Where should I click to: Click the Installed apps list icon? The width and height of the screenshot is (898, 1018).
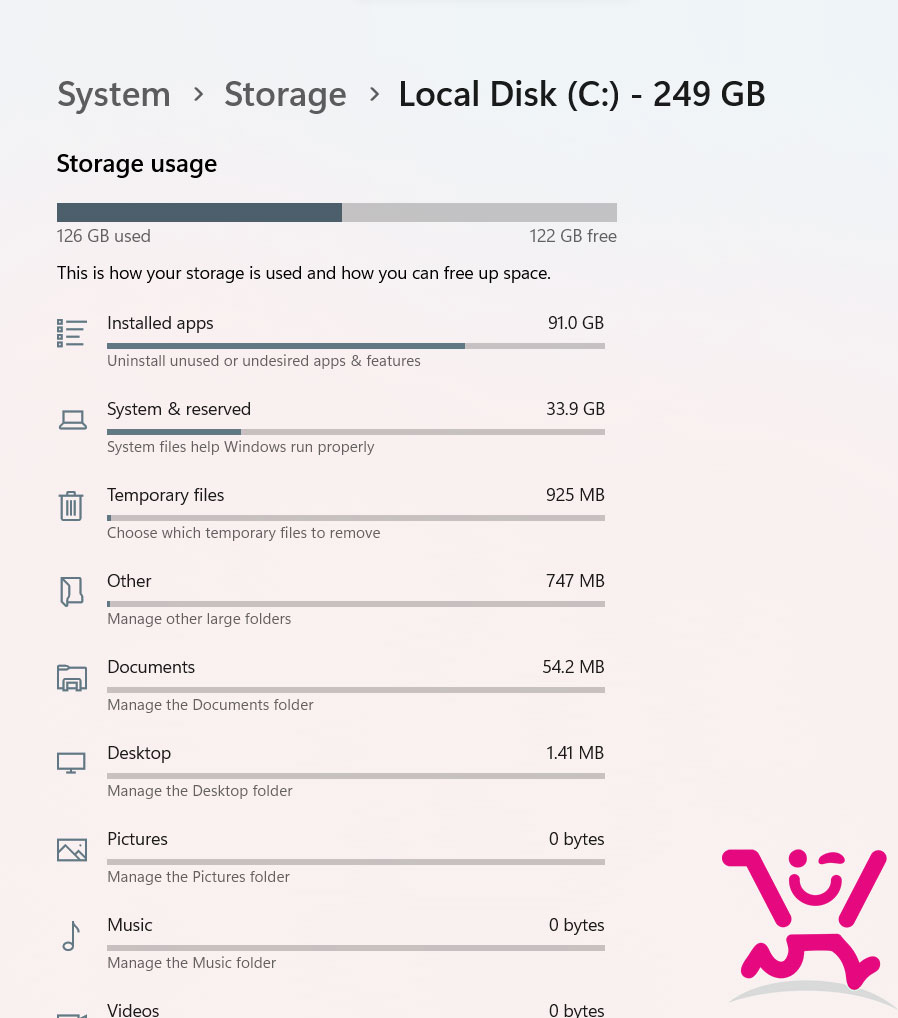click(x=71, y=333)
